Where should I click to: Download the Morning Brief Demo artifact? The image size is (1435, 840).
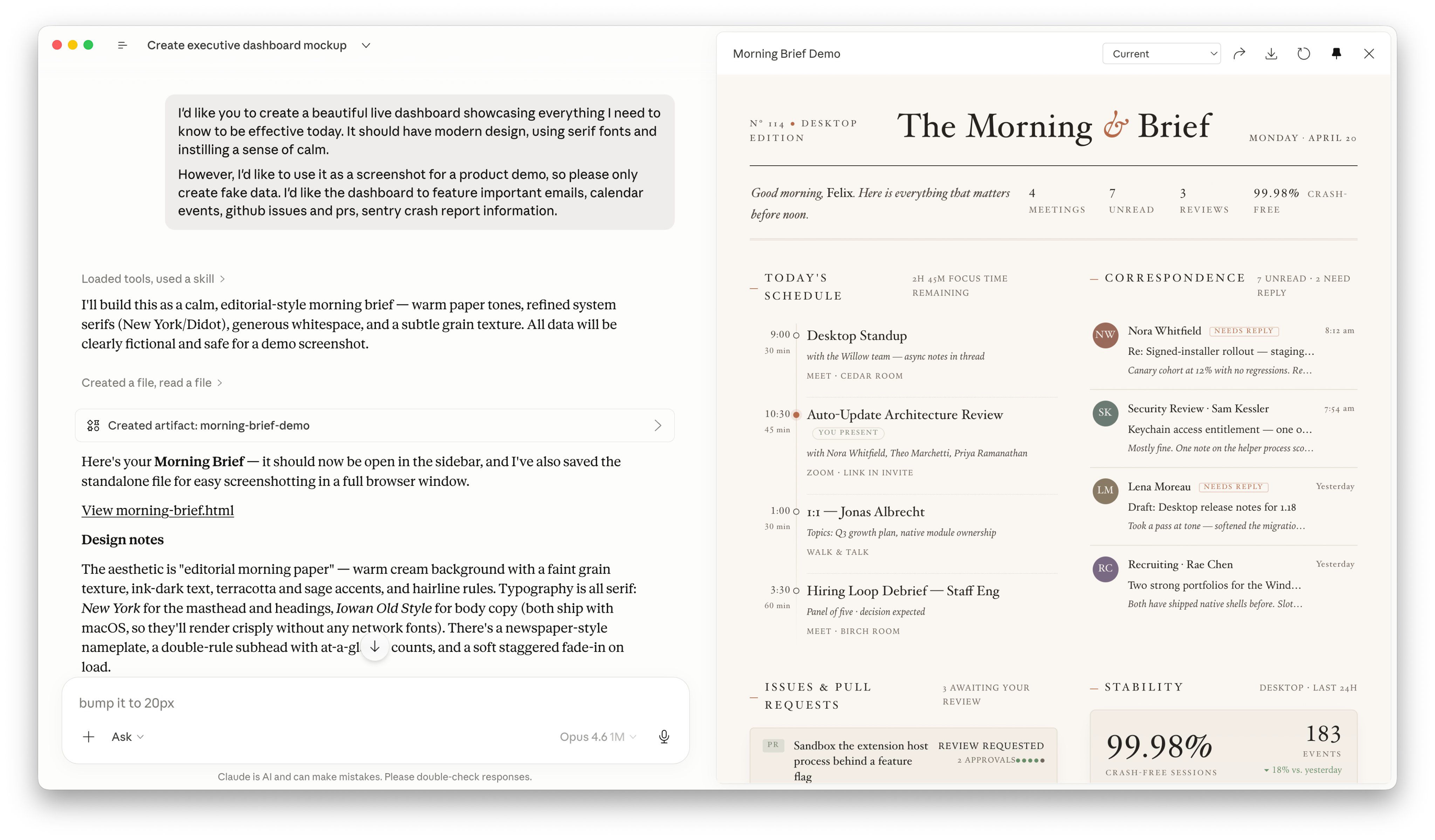1271,54
